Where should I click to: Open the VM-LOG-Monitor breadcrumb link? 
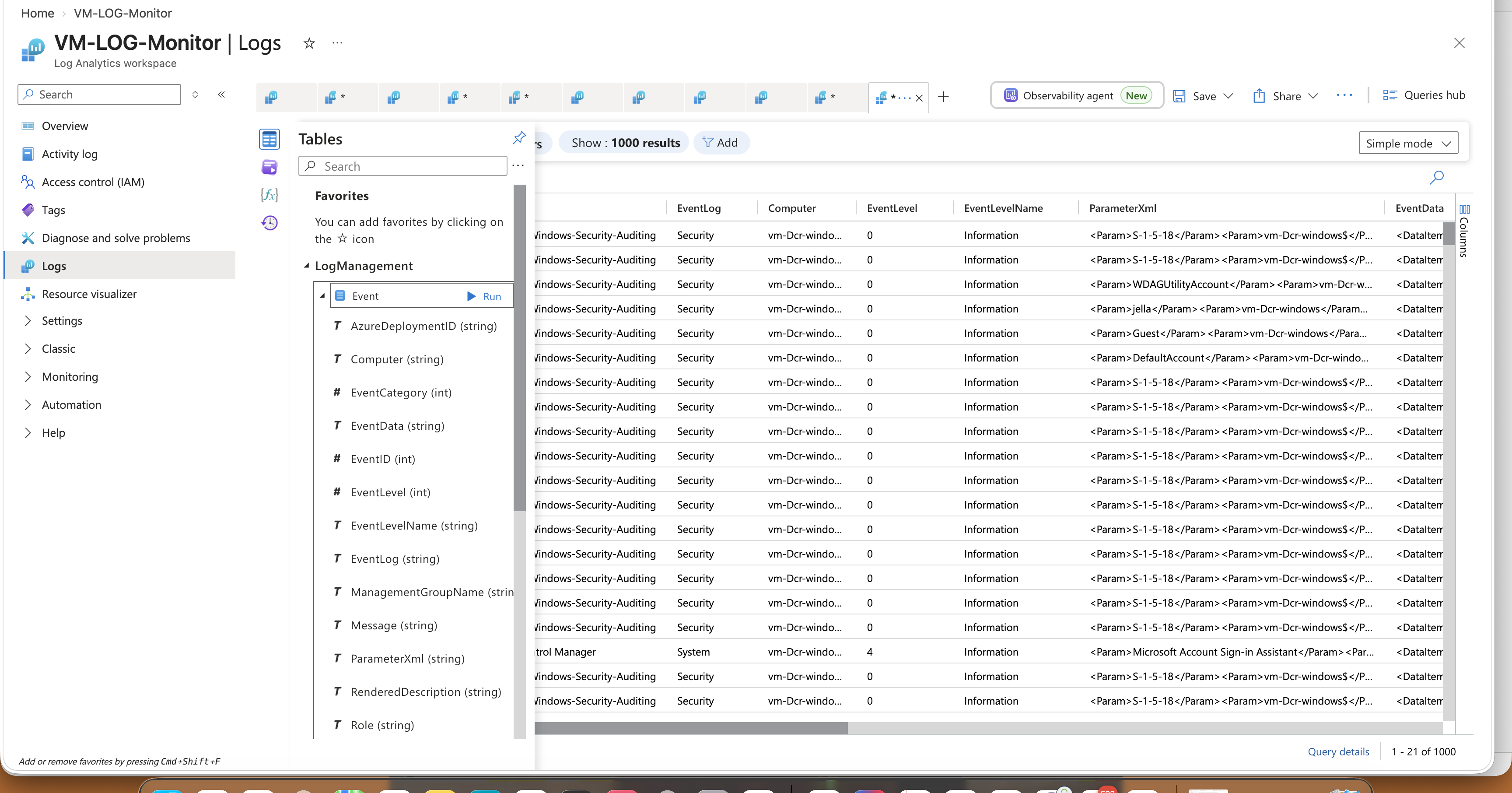pos(122,13)
